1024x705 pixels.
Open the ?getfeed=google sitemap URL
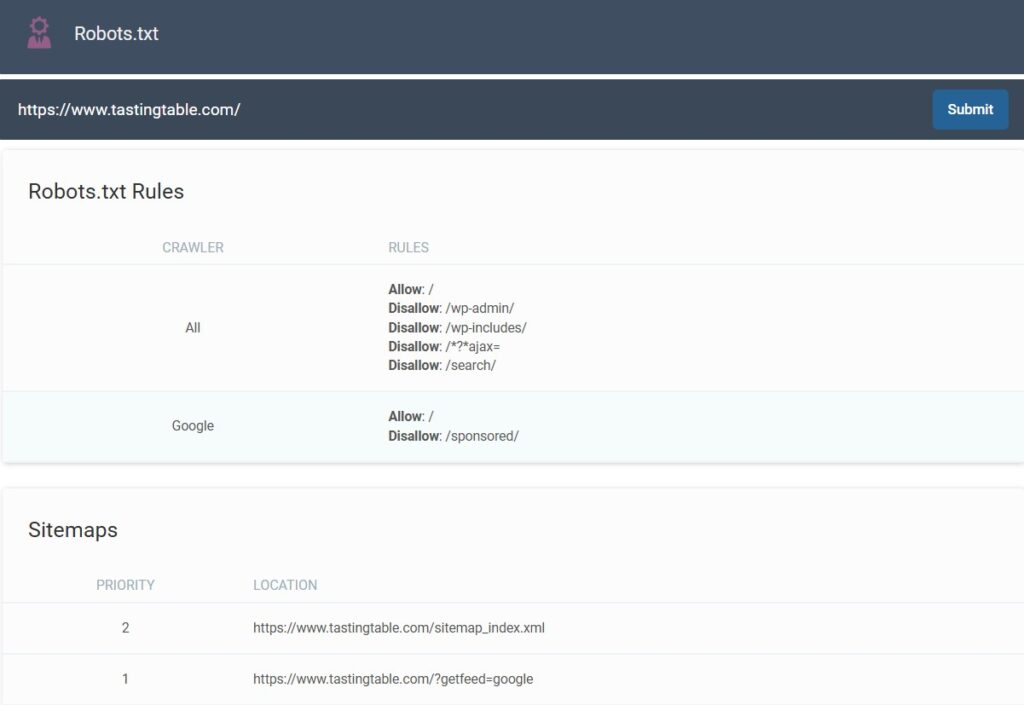[392, 679]
